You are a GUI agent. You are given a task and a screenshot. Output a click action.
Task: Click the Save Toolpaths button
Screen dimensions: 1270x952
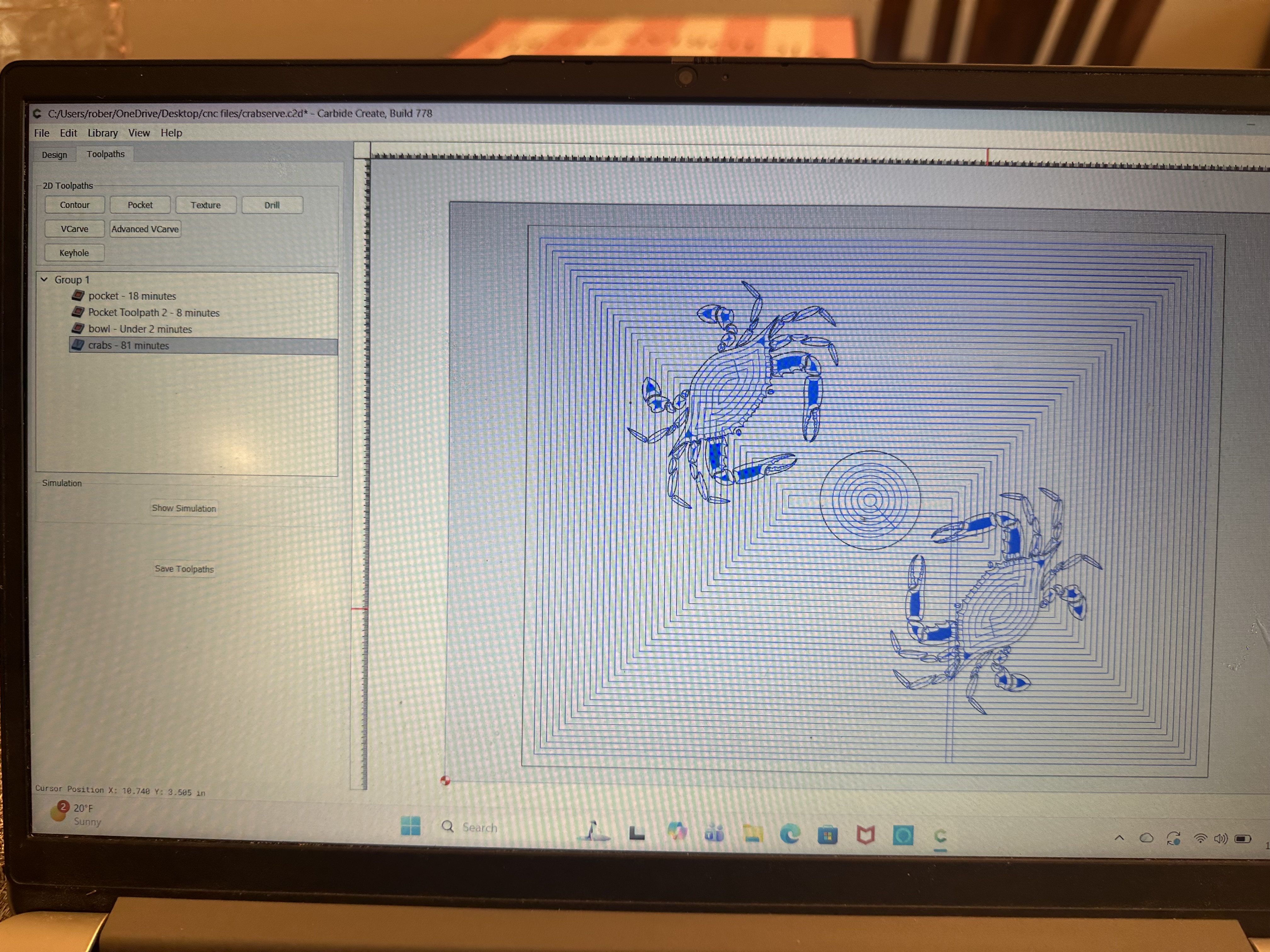click(184, 569)
